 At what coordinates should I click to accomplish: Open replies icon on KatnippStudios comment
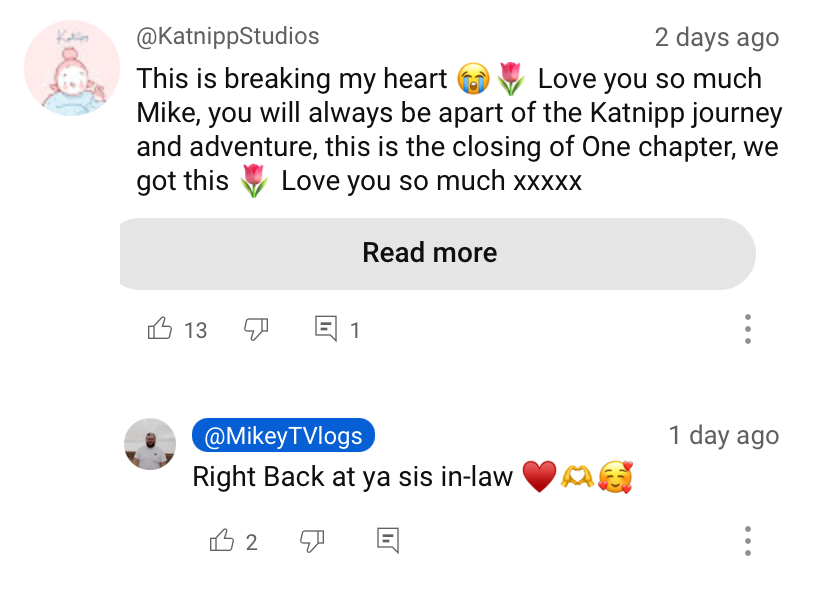coord(326,329)
